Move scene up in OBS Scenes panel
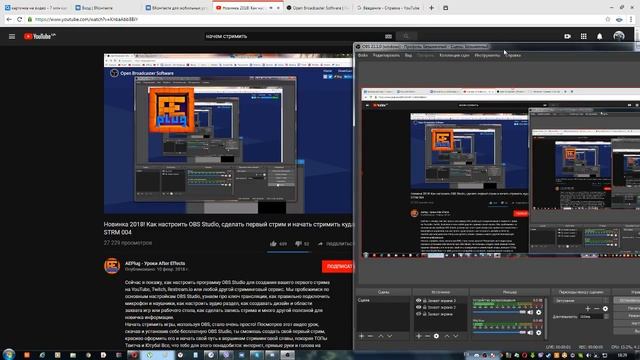 click(x=381, y=336)
